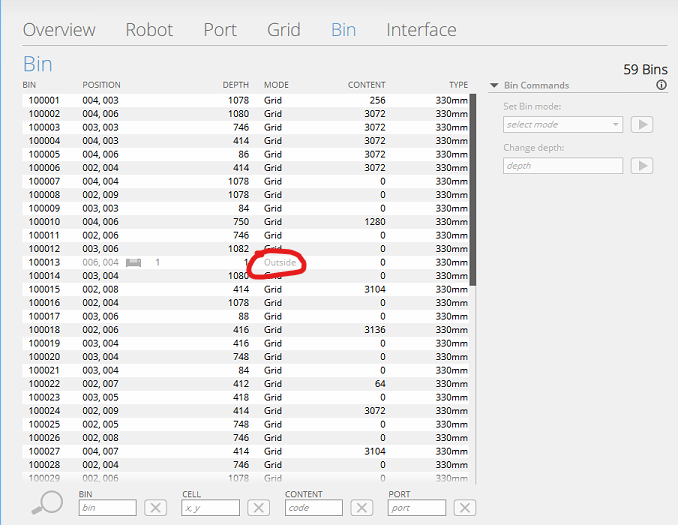Run the Change depth command arrow
This screenshot has width=678, height=525.
[642, 166]
